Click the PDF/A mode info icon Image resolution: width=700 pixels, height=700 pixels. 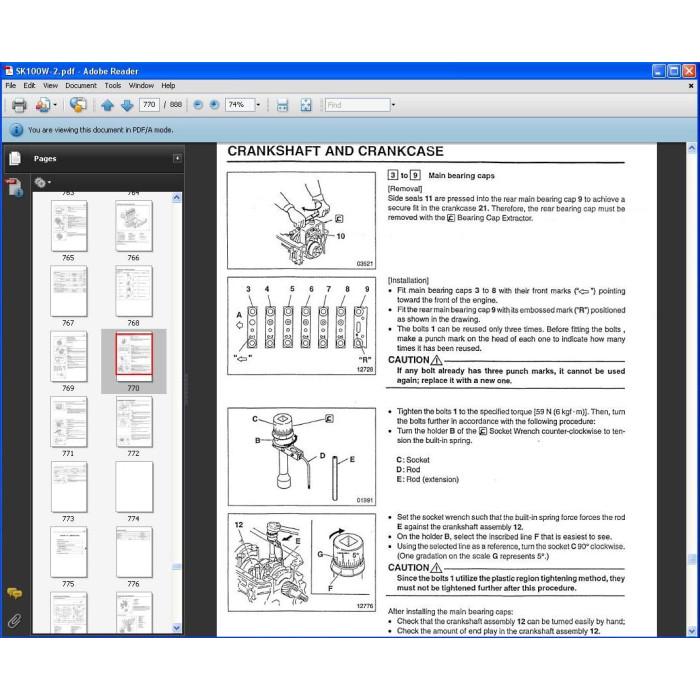[x=16, y=130]
